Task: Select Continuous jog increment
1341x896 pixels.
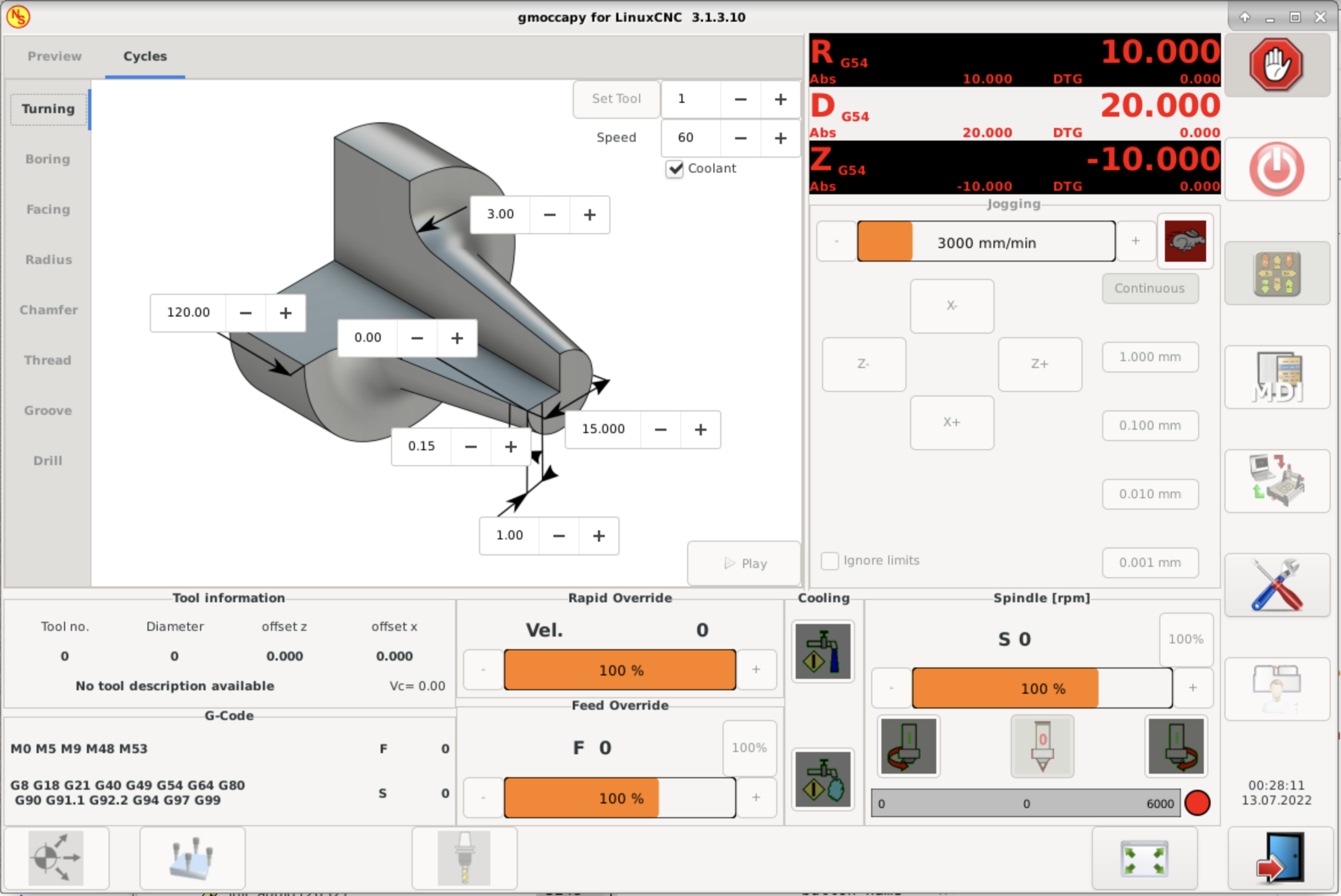Action: coord(1150,289)
